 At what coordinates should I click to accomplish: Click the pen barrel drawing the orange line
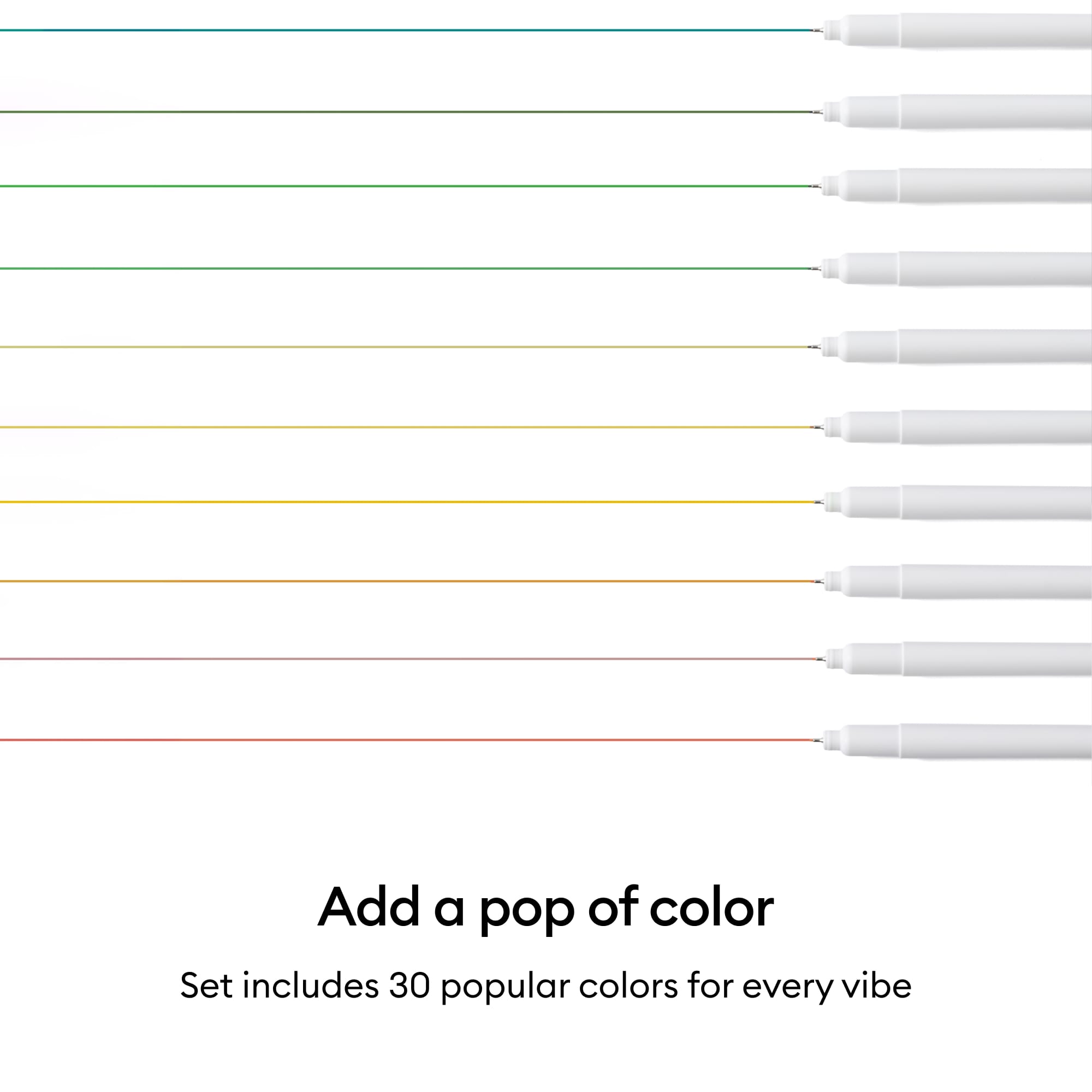point(961,581)
